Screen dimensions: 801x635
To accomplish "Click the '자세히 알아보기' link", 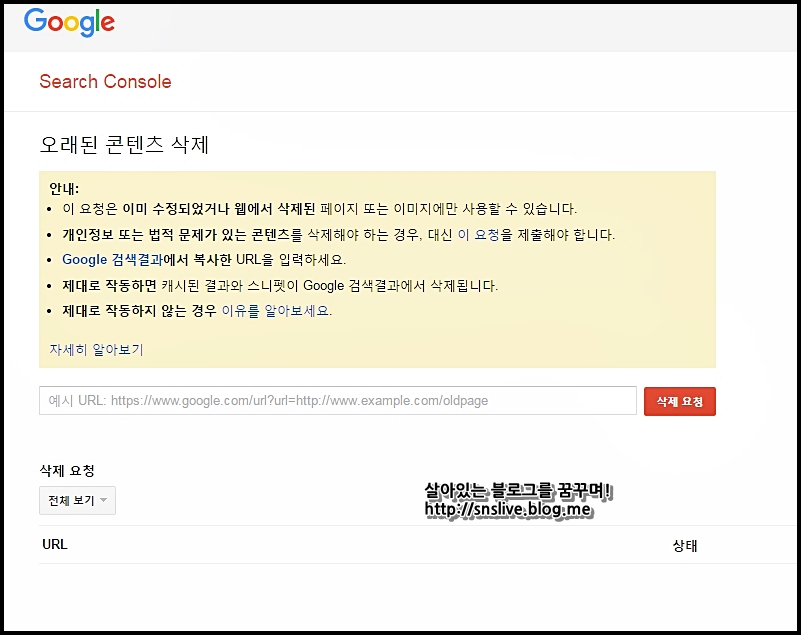I will coord(96,350).
